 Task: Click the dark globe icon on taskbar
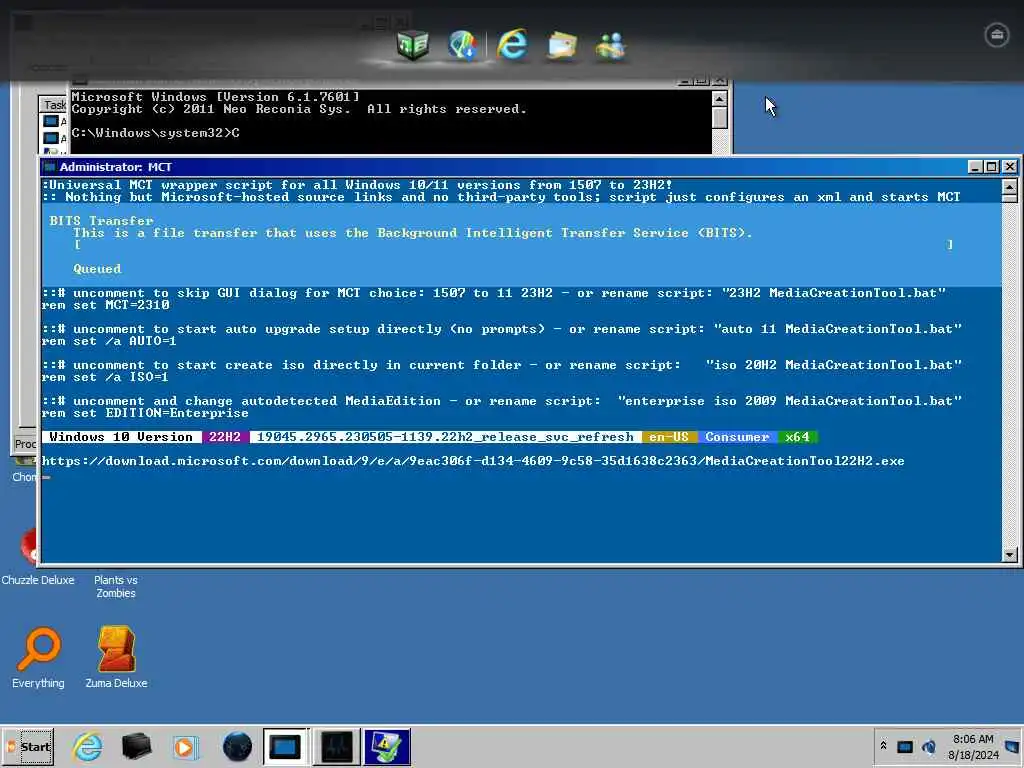237,746
